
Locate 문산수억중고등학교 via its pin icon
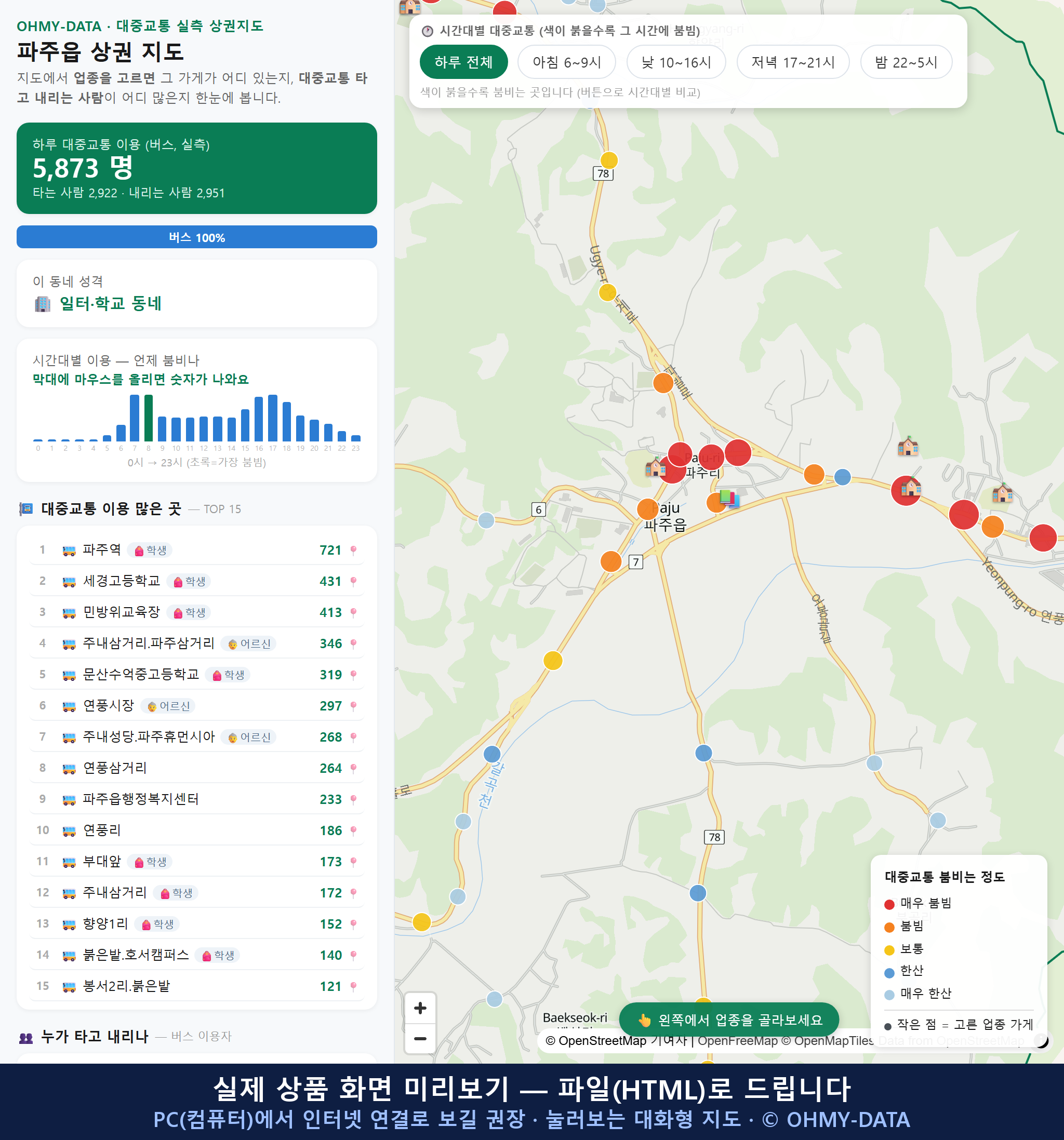(x=353, y=675)
